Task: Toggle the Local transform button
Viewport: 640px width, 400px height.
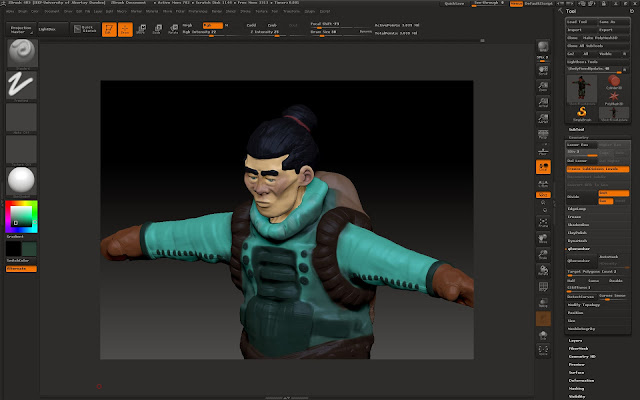Action: [x=544, y=167]
